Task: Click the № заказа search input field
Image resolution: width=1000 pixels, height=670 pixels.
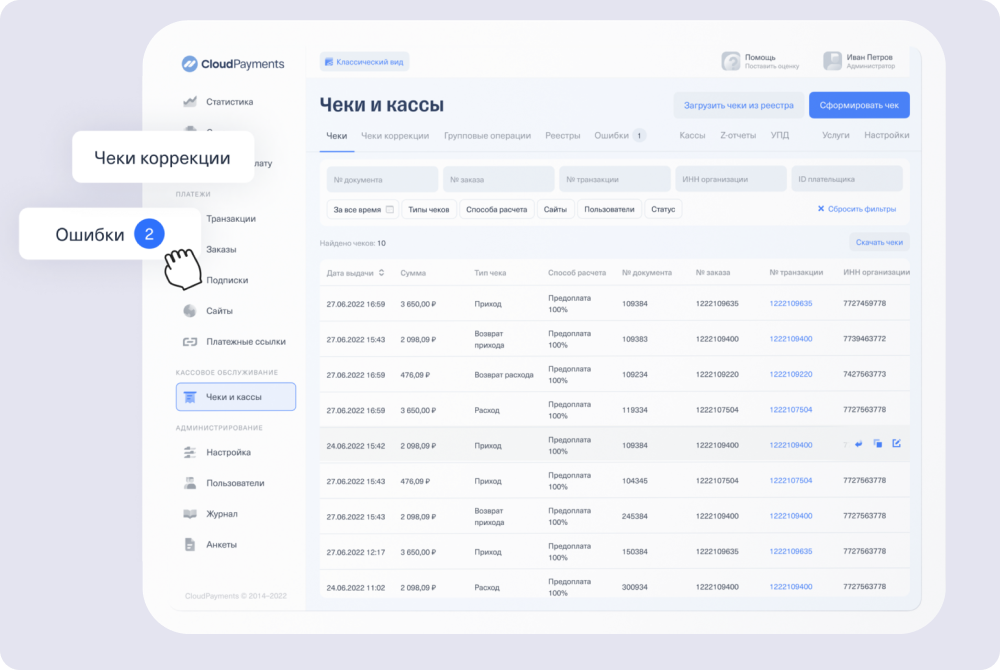Action: coord(497,178)
